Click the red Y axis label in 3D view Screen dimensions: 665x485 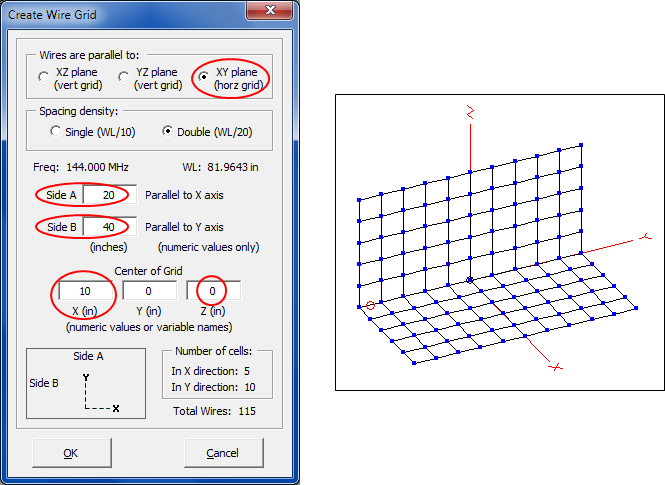click(646, 237)
